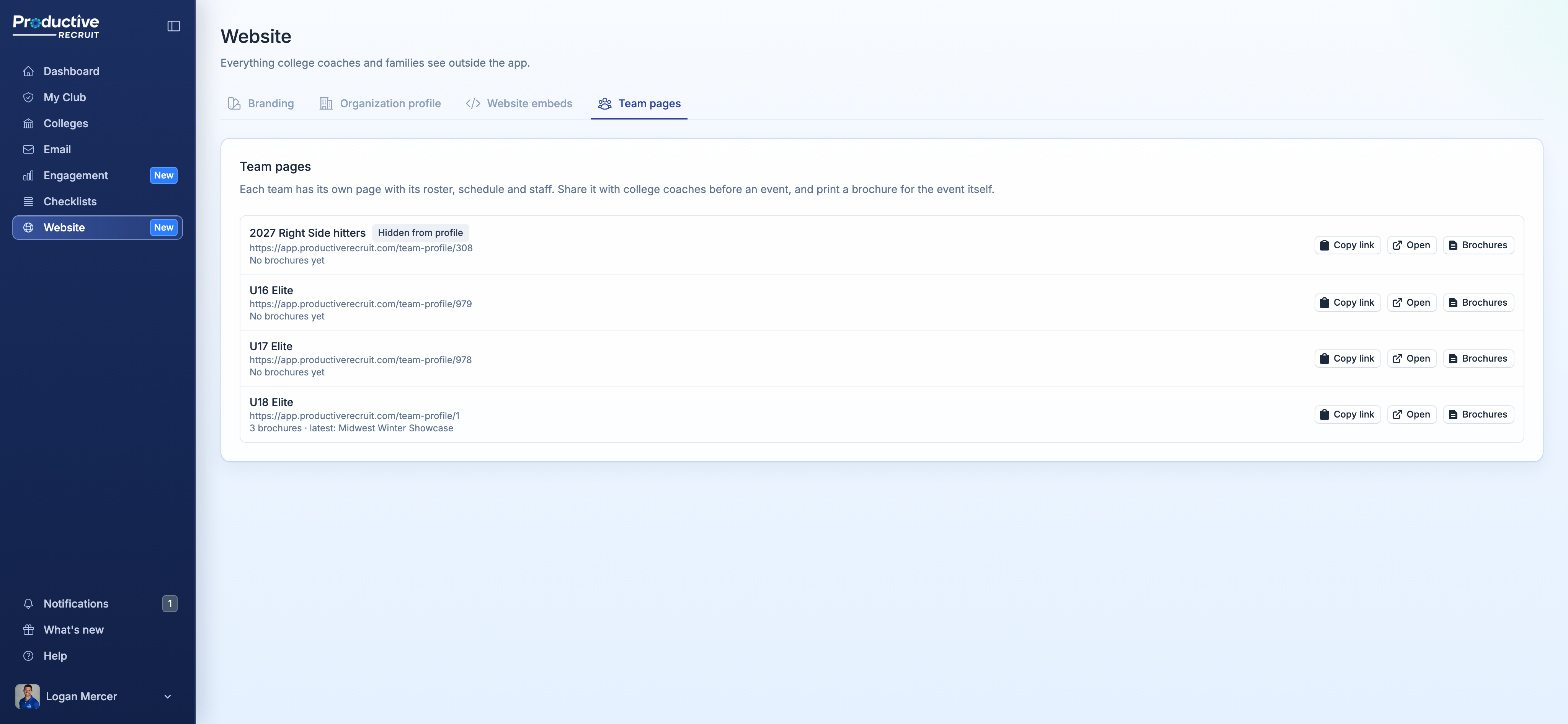Open What's new
Viewport: 1568px width, 724px height.
[x=97, y=630]
